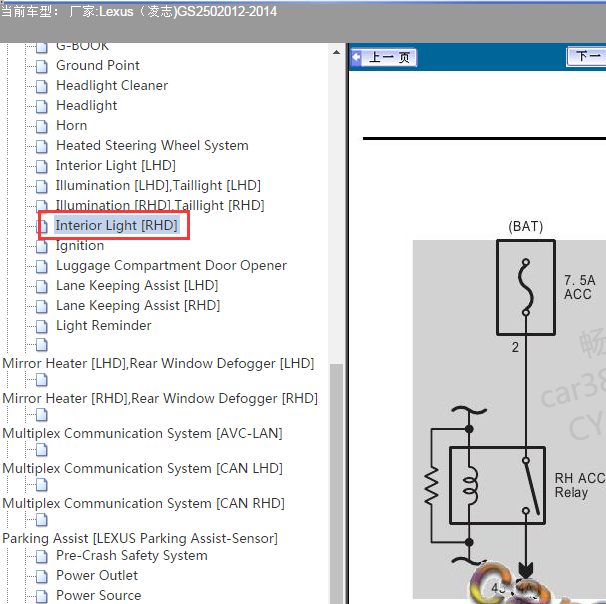606x604 pixels.
Task: Select Interior Light [RHD] item
Action: pyautogui.click(x=116, y=225)
